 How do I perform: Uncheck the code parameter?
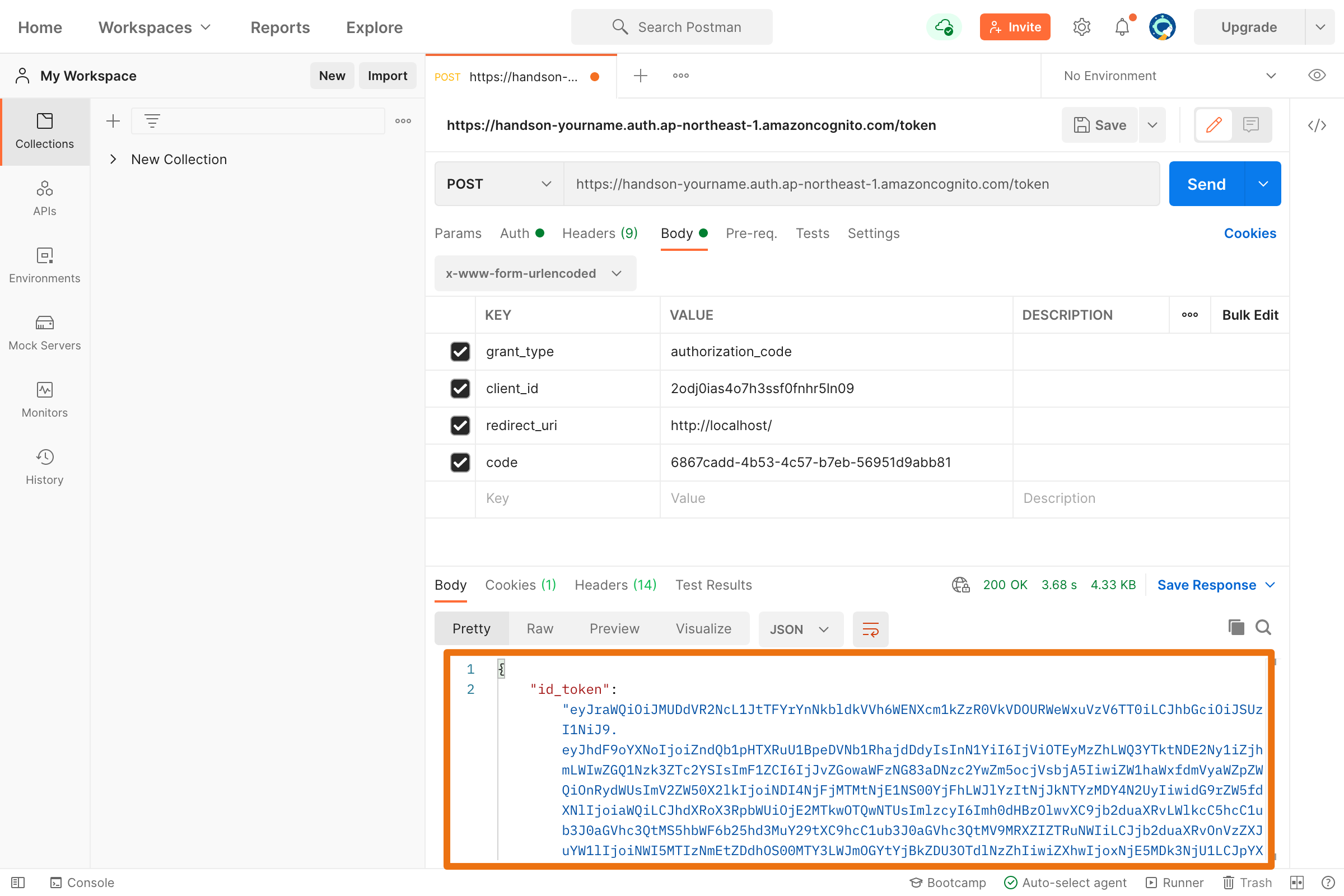click(460, 463)
